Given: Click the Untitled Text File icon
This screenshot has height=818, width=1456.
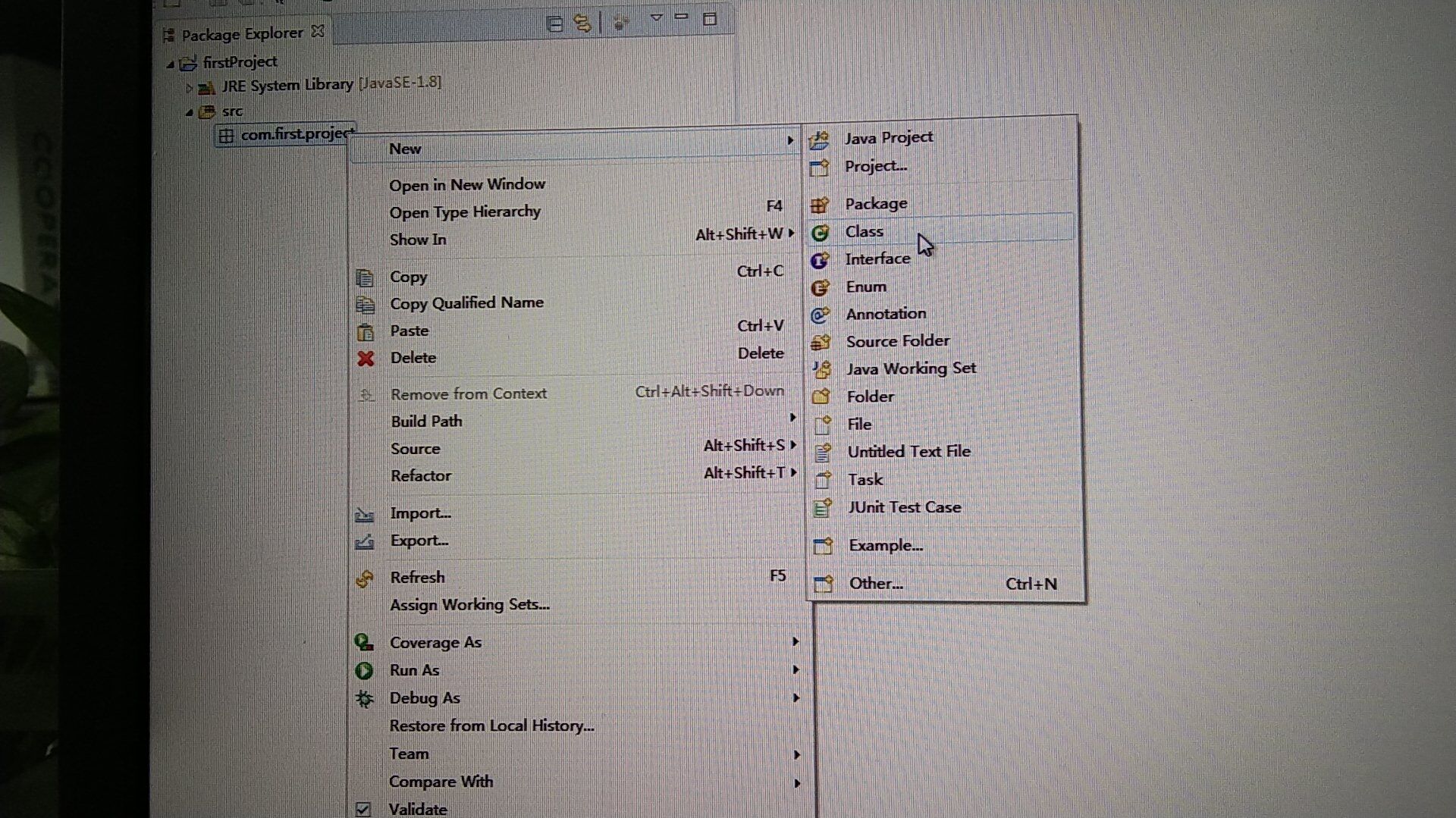Looking at the screenshot, I should pyautogui.click(x=822, y=453).
